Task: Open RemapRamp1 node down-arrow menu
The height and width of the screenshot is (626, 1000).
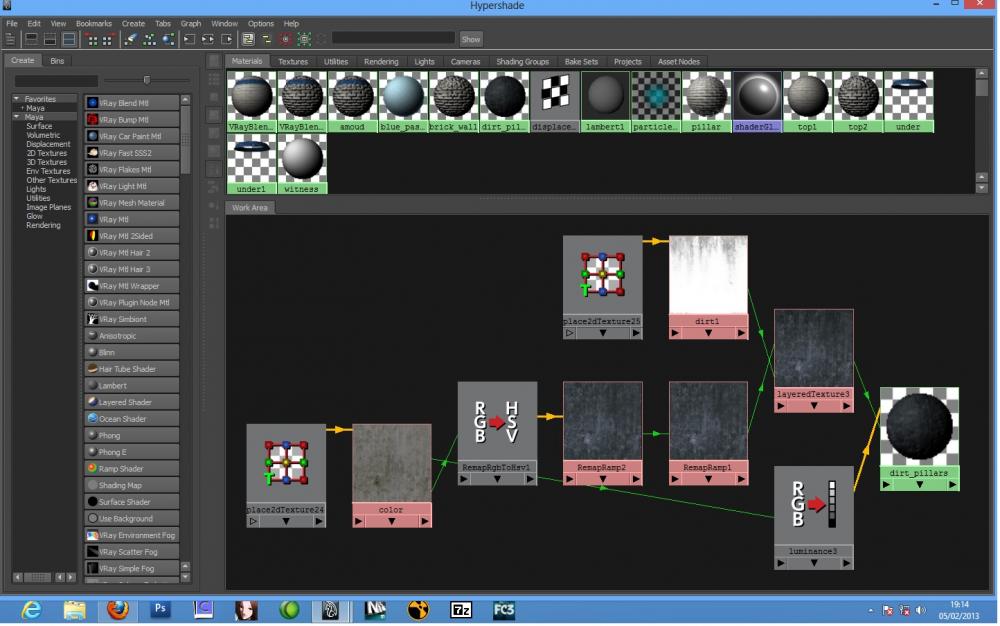Action: click(708, 479)
